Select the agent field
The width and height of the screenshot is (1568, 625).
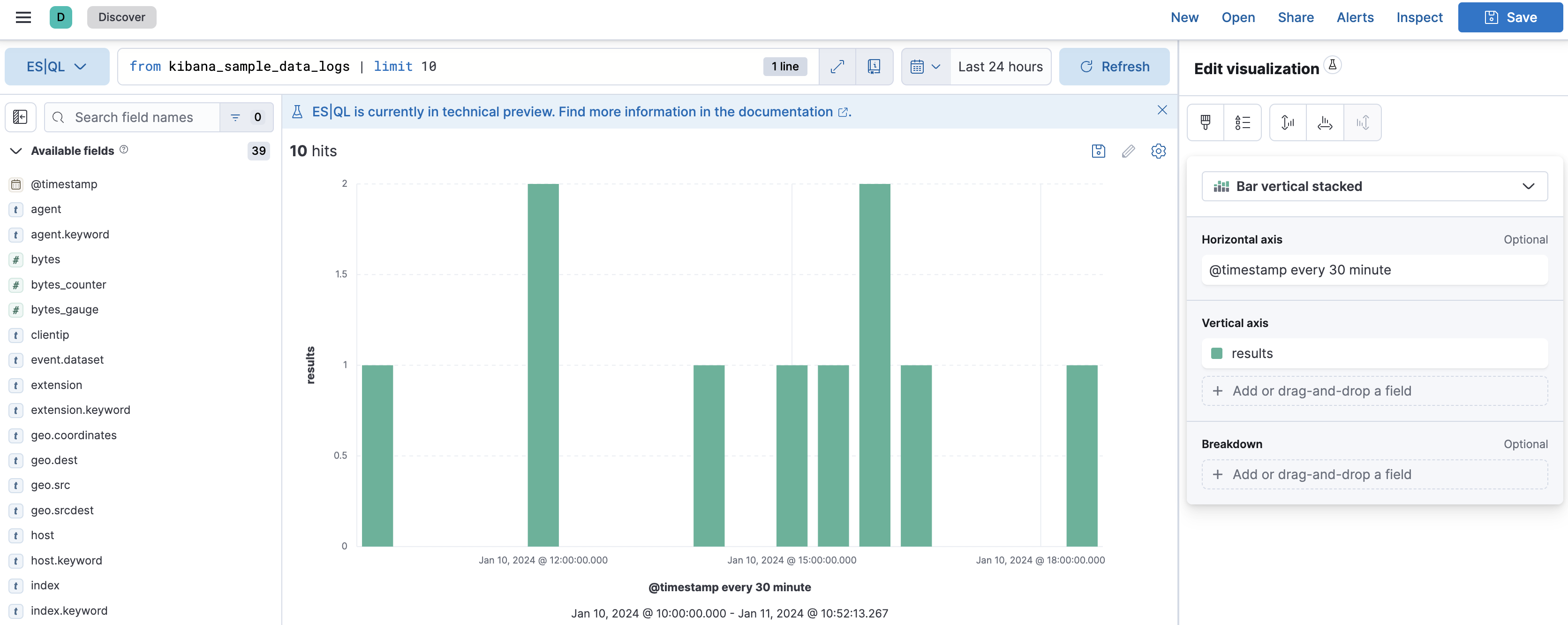pyautogui.click(x=46, y=209)
